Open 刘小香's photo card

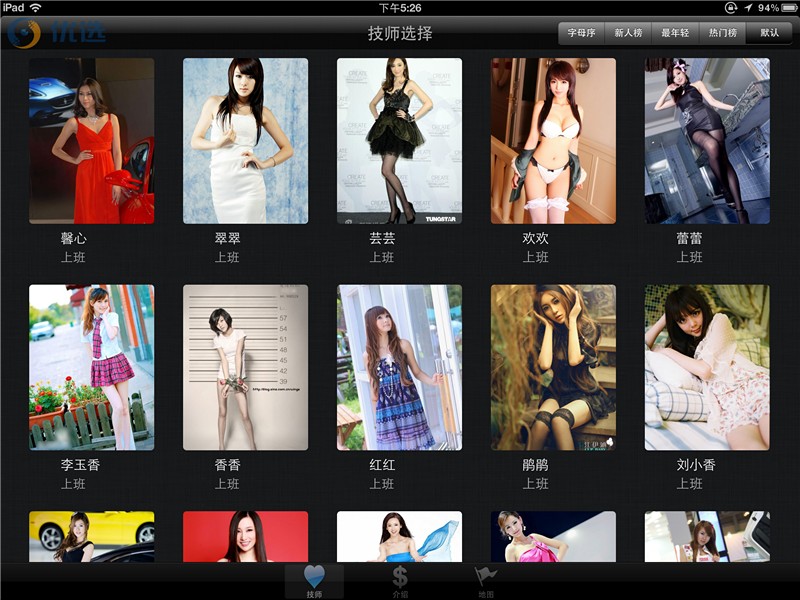[707, 367]
